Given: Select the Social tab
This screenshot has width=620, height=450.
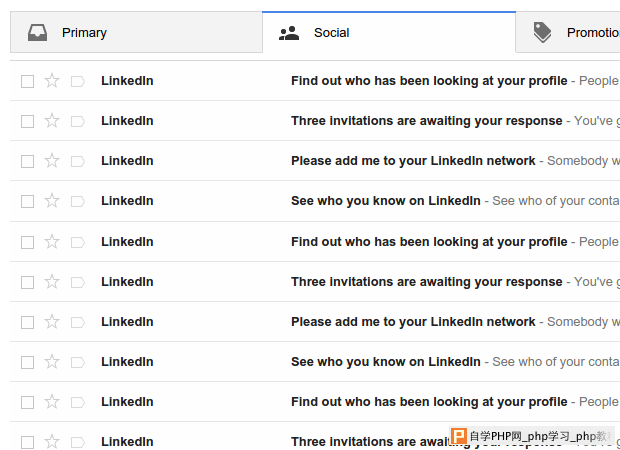Looking at the screenshot, I should pos(389,32).
